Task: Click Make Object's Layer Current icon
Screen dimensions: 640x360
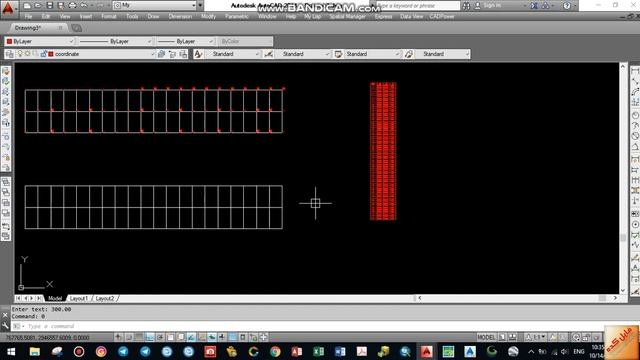Action: (x=161, y=54)
